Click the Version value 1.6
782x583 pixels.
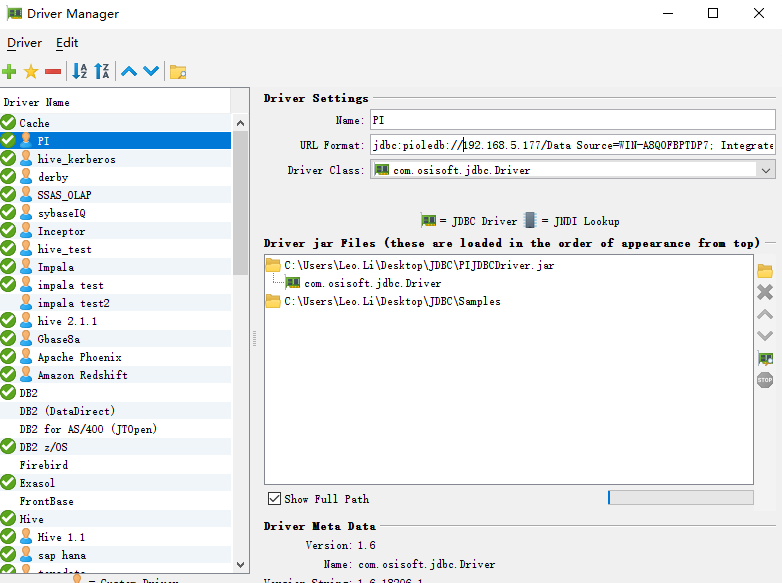point(367,545)
